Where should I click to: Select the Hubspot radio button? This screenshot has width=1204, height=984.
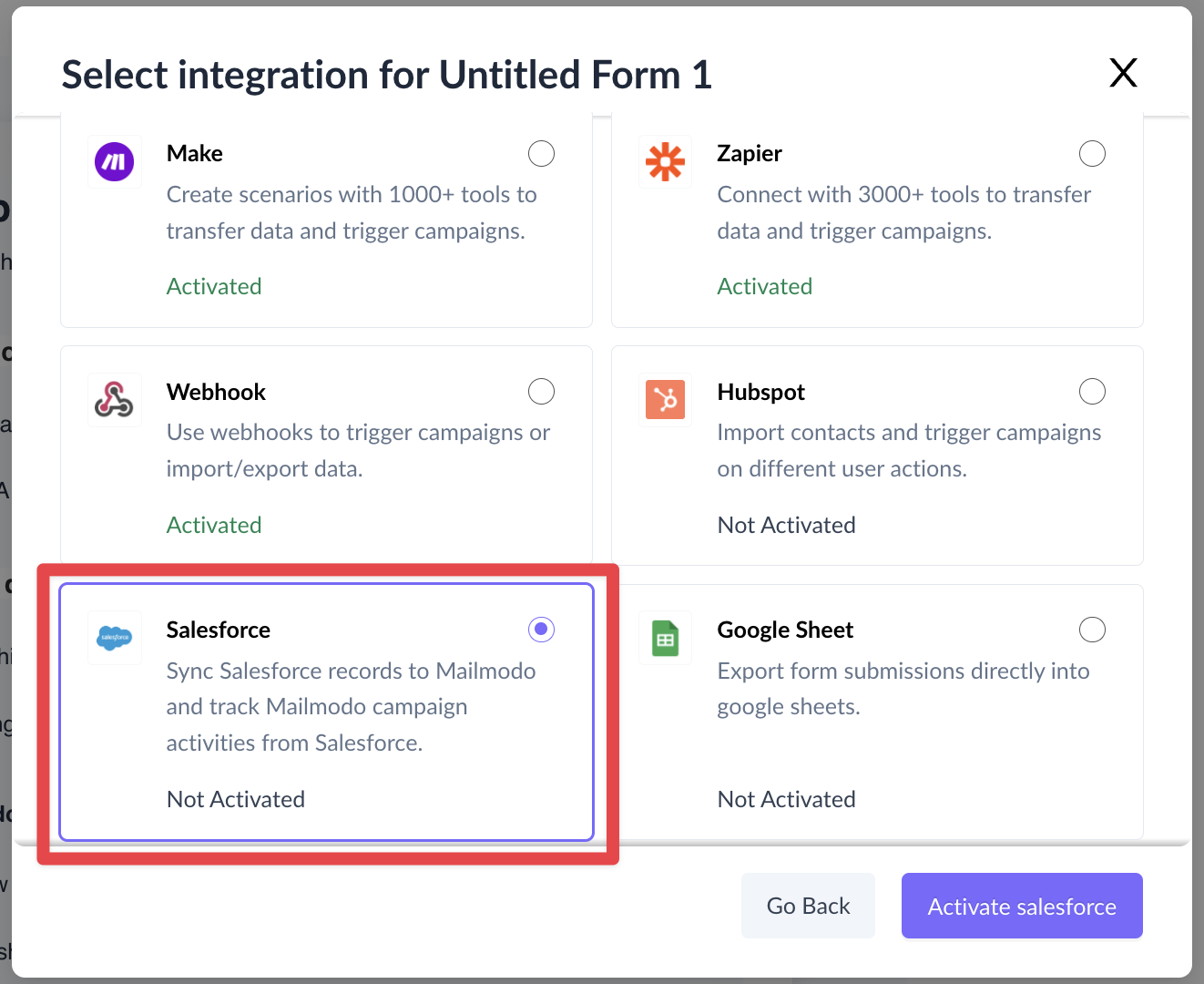click(1093, 392)
